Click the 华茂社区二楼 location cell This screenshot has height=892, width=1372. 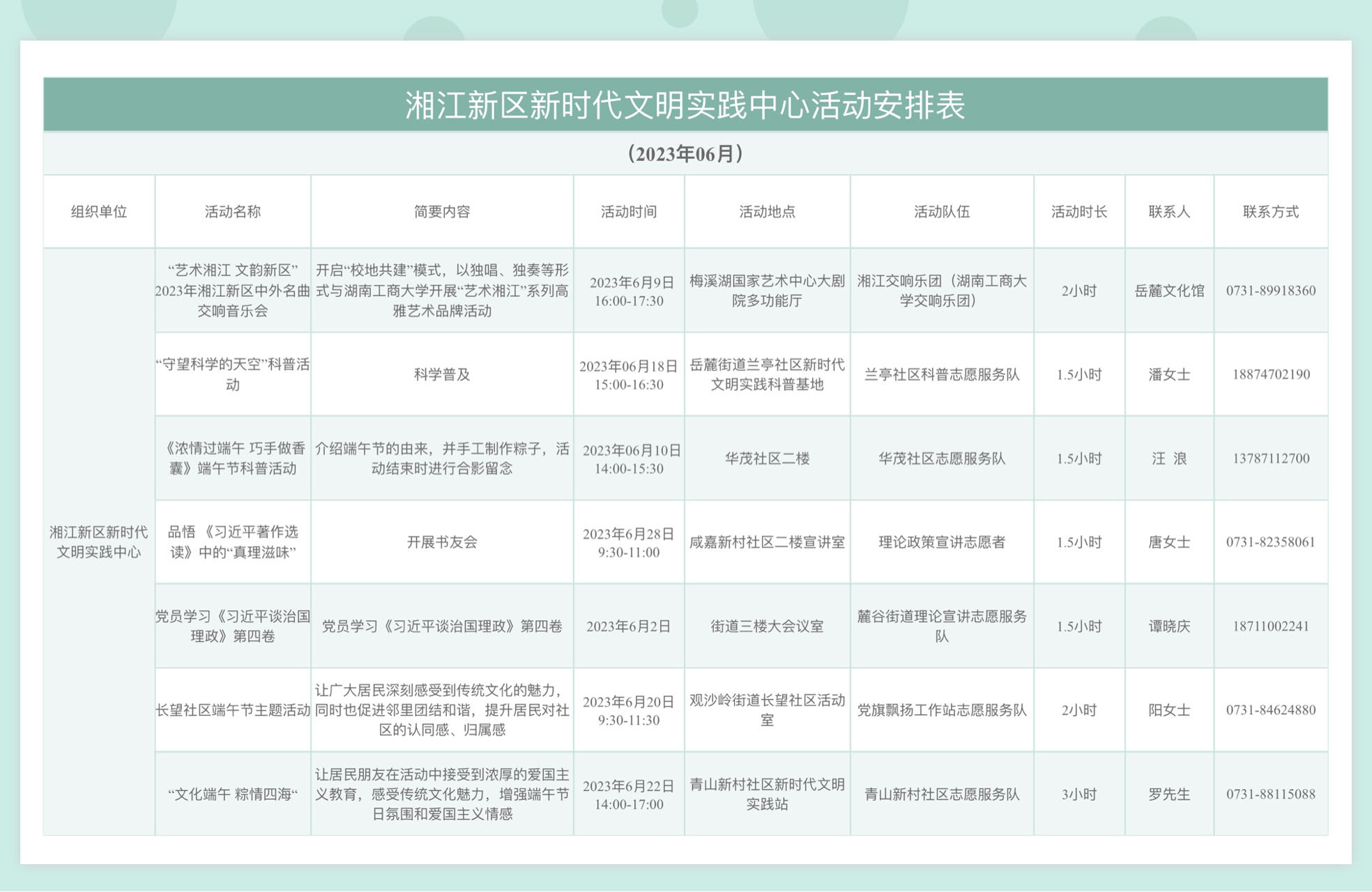(x=768, y=459)
